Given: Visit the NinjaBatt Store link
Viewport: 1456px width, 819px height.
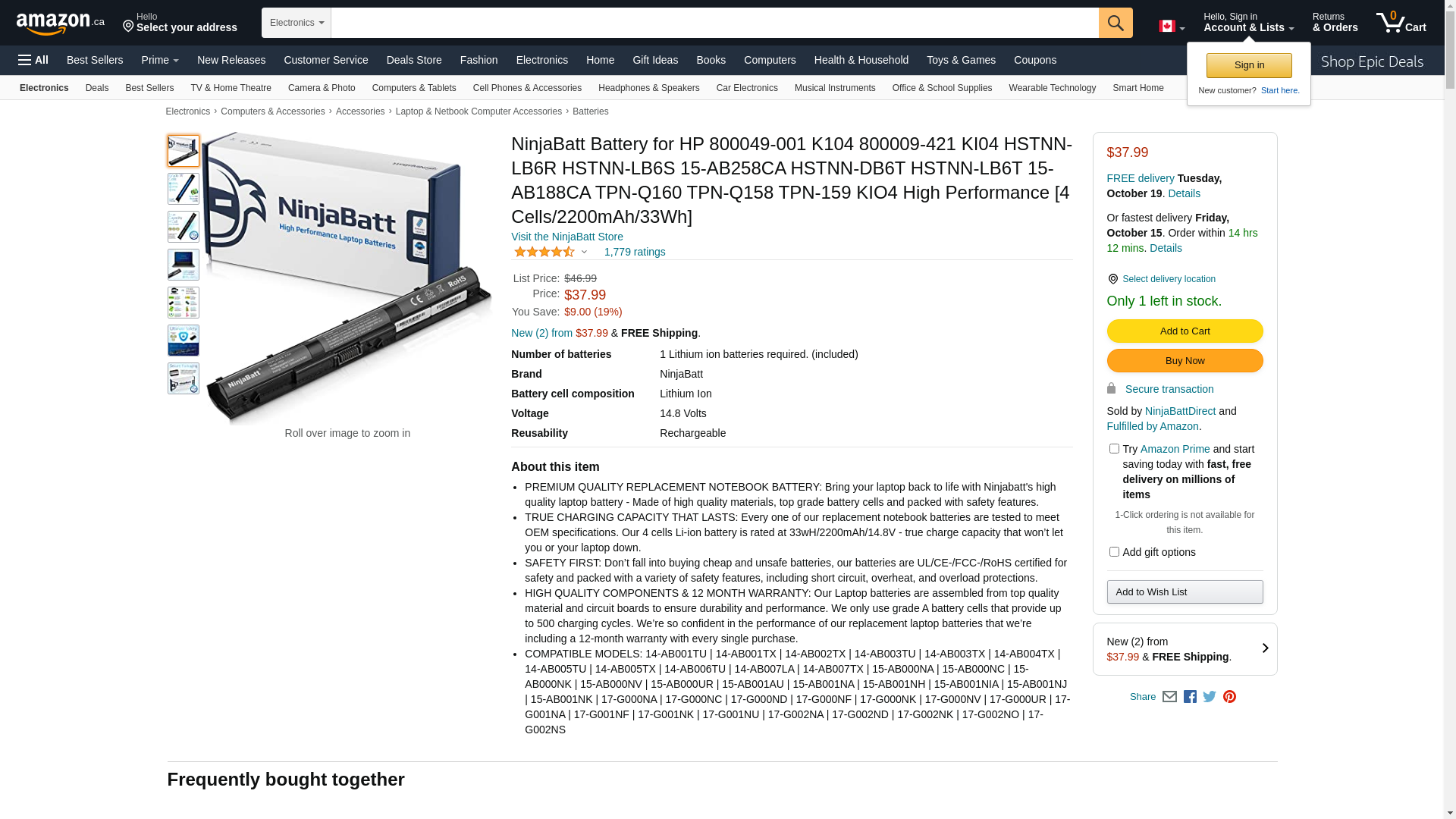Looking at the screenshot, I should tap(567, 237).
